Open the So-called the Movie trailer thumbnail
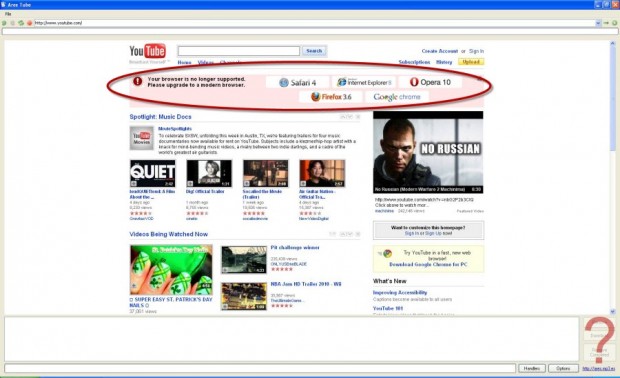 click(x=265, y=173)
